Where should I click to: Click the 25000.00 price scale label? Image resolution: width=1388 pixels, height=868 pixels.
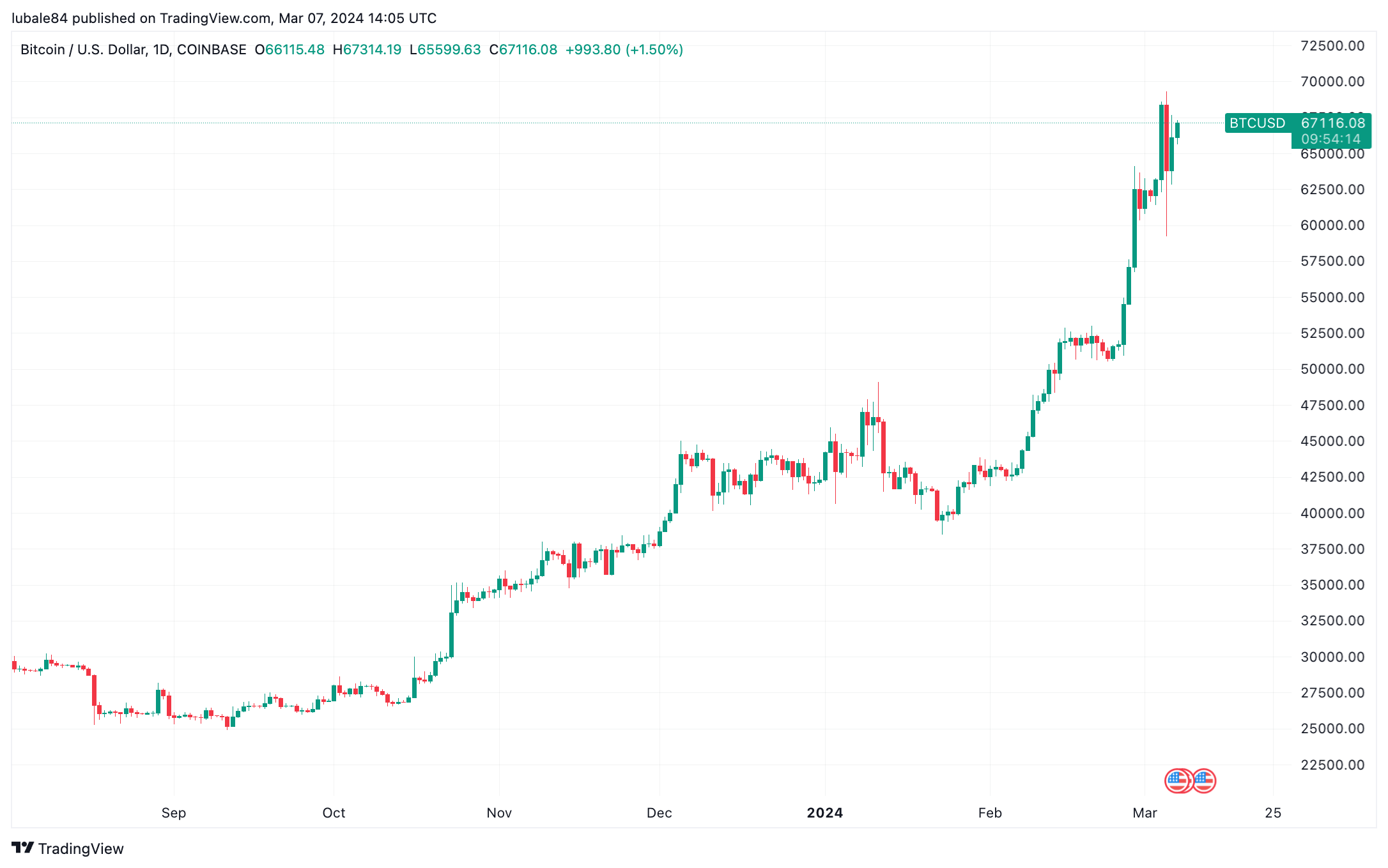click(x=1332, y=728)
